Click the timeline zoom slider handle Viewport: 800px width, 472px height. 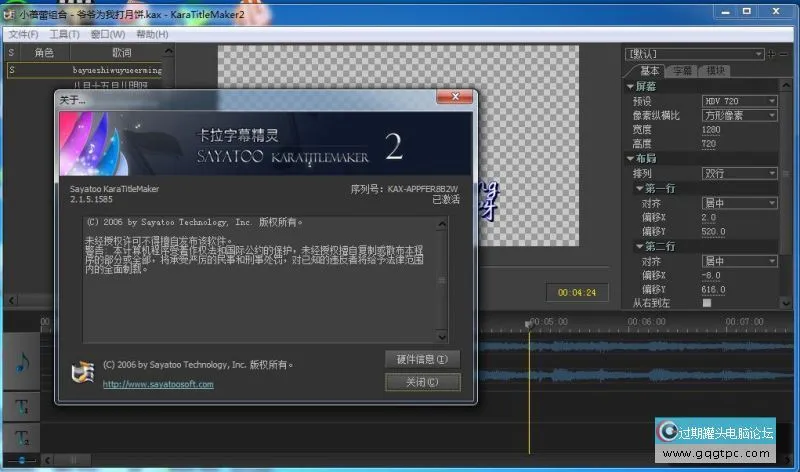coord(21,460)
